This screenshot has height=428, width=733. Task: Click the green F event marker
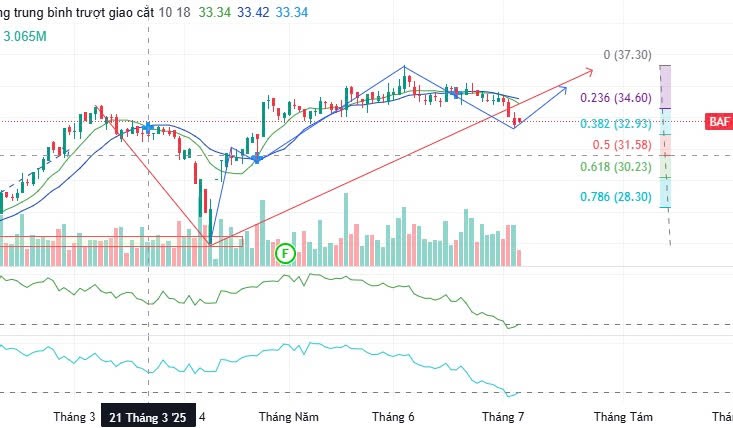pos(286,253)
